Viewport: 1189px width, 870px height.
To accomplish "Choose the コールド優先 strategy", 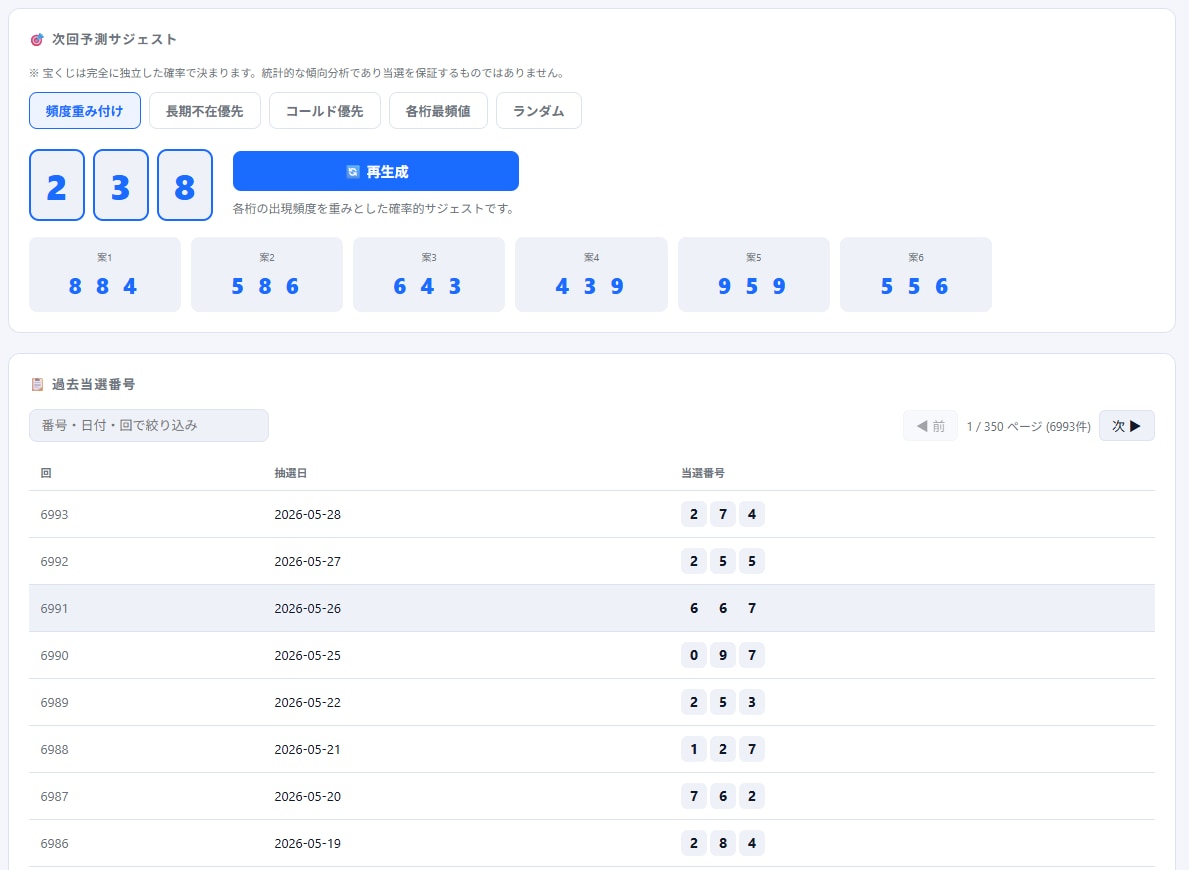I will 325,111.
